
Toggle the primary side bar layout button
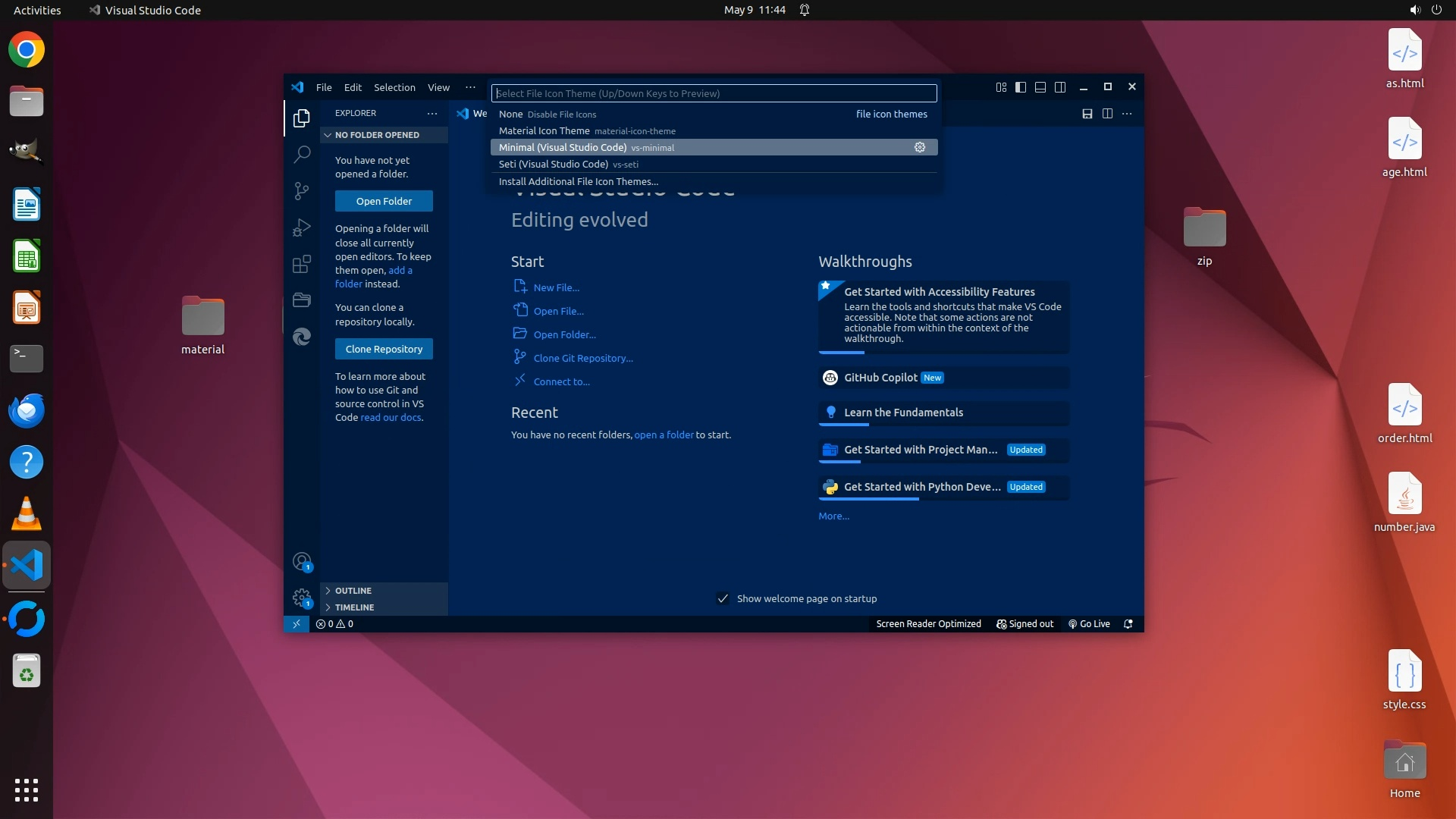pyautogui.click(x=1021, y=87)
